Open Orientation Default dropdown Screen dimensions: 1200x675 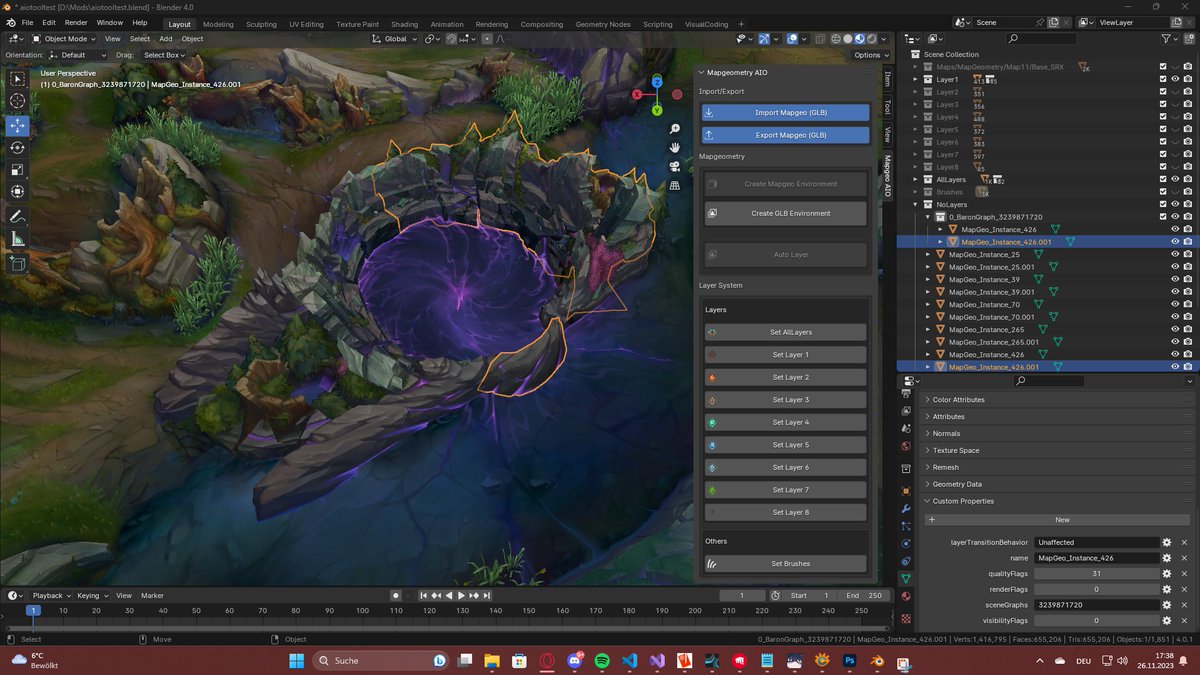[79, 55]
